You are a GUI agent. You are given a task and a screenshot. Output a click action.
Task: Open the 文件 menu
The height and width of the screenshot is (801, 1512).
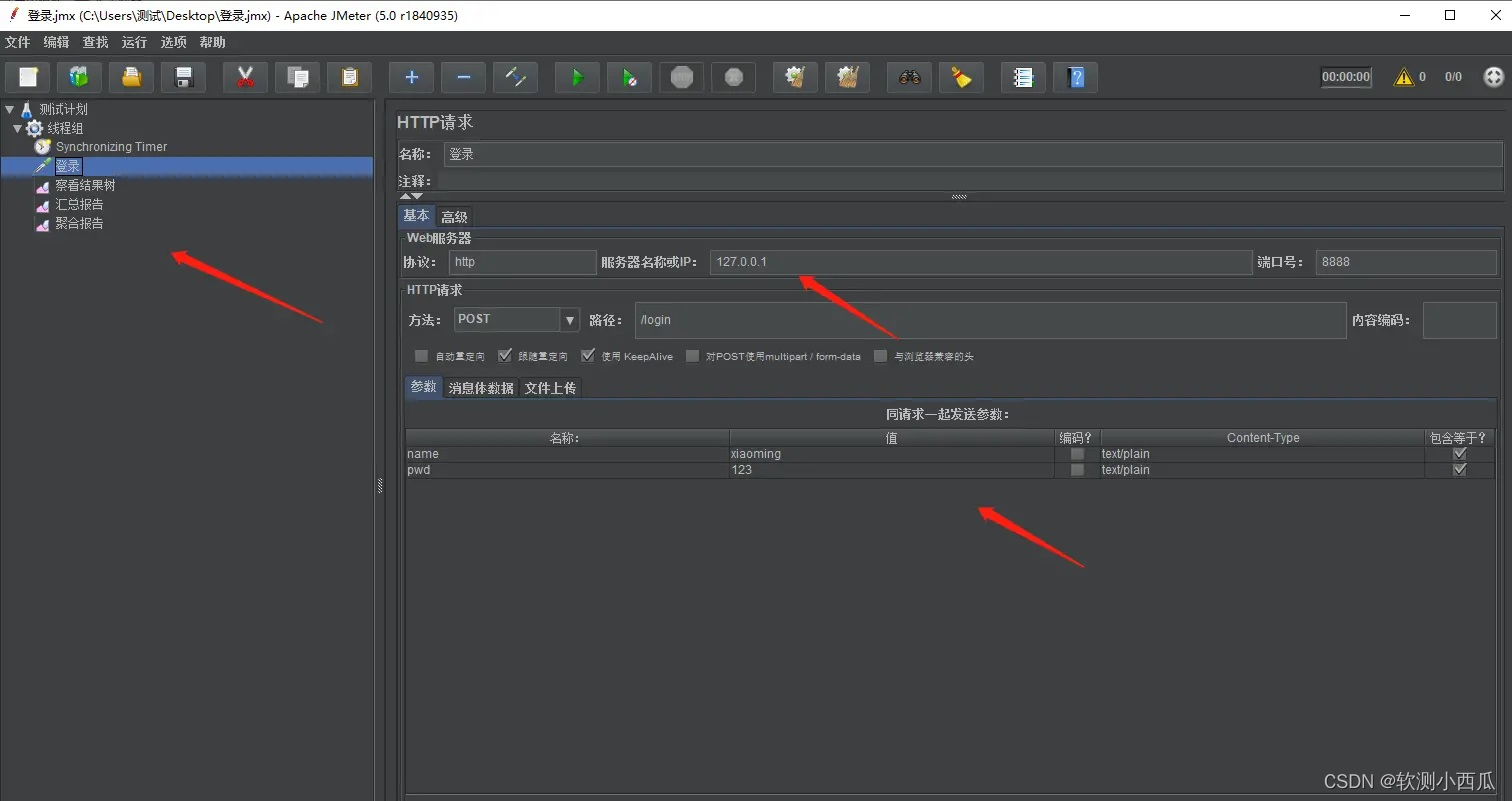pyautogui.click(x=17, y=42)
